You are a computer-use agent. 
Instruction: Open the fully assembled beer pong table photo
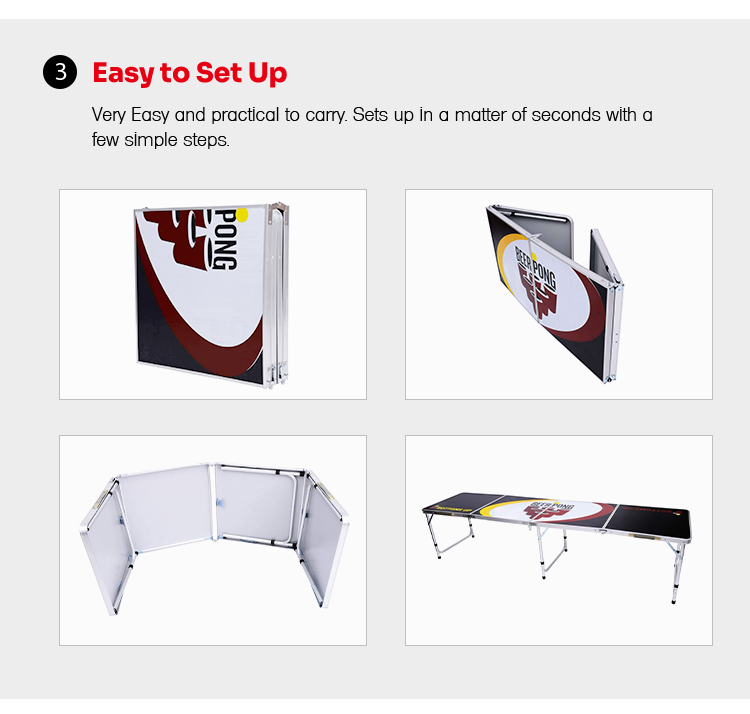(559, 540)
